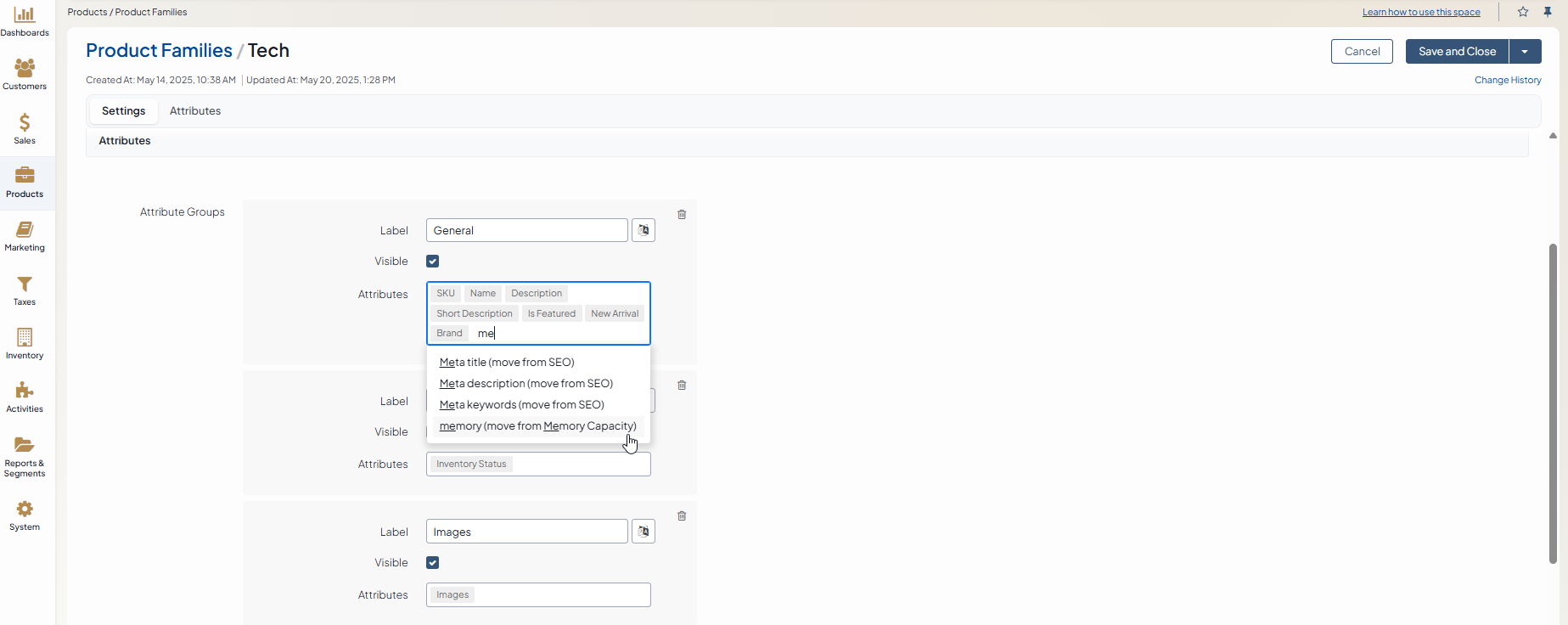1568x625 pixels.
Task: Mark page as favorite with star icon
Action: tap(1523, 12)
